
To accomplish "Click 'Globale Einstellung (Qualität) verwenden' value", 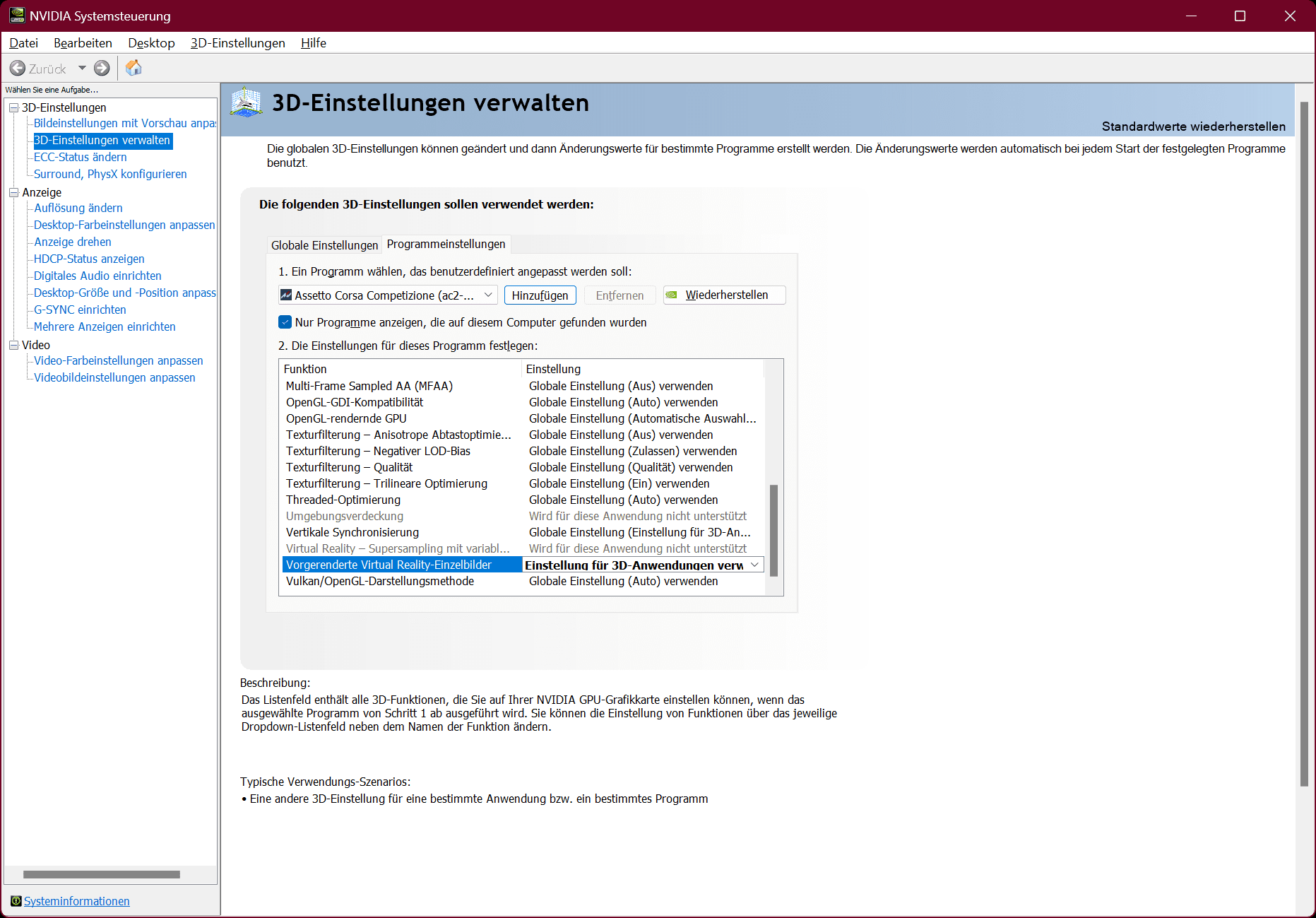I will coord(631,467).
